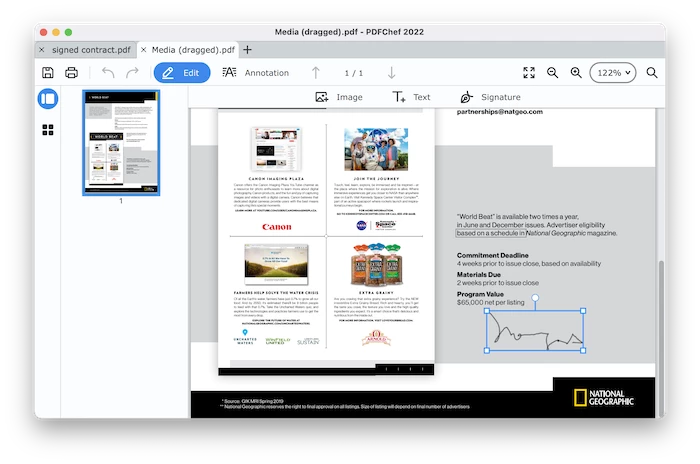Image resolution: width=700 pixels, height=464 pixels.
Task: Redo the last undone action
Action: click(x=132, y=72)
